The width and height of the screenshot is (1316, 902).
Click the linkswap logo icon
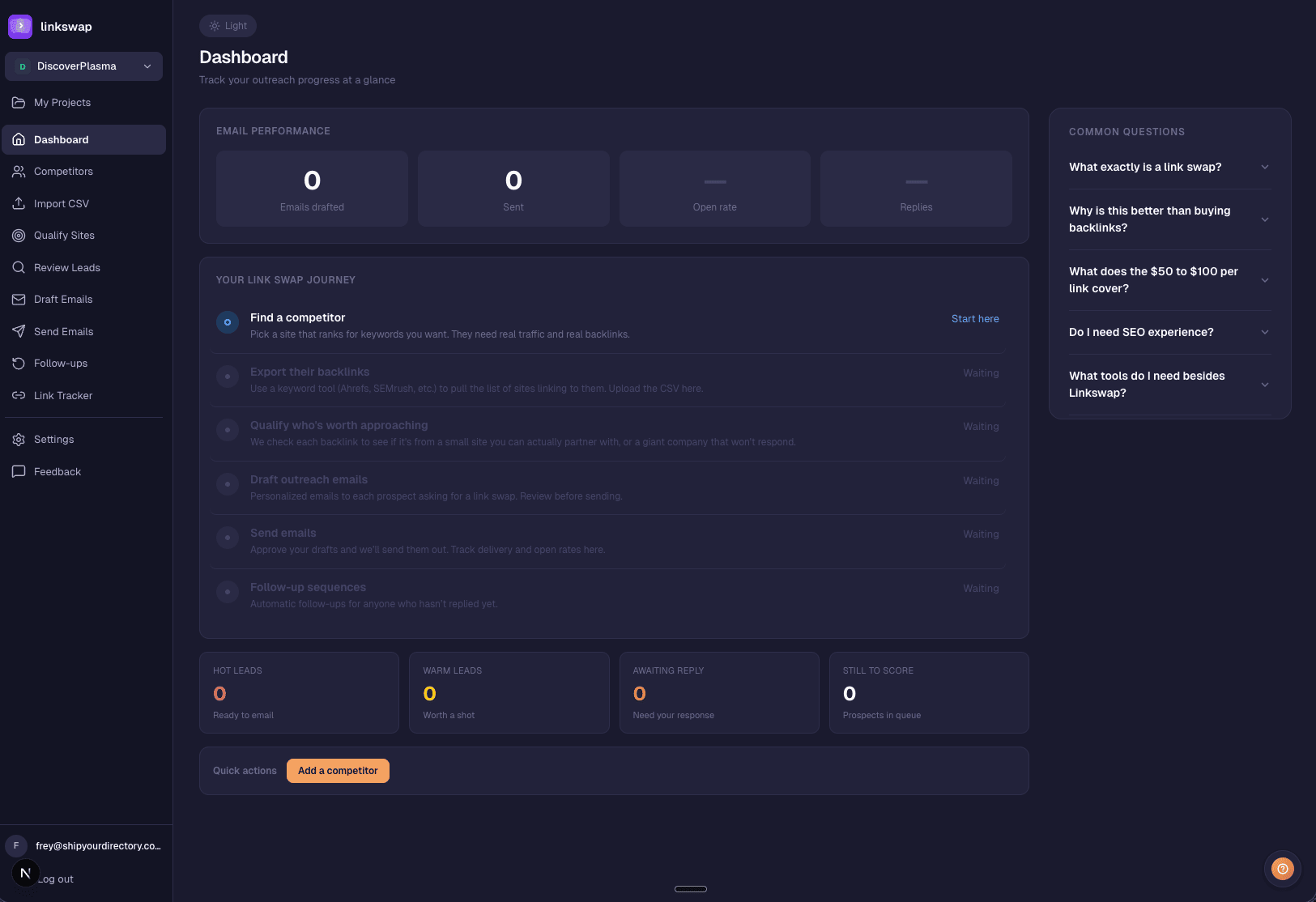[20, 26]
